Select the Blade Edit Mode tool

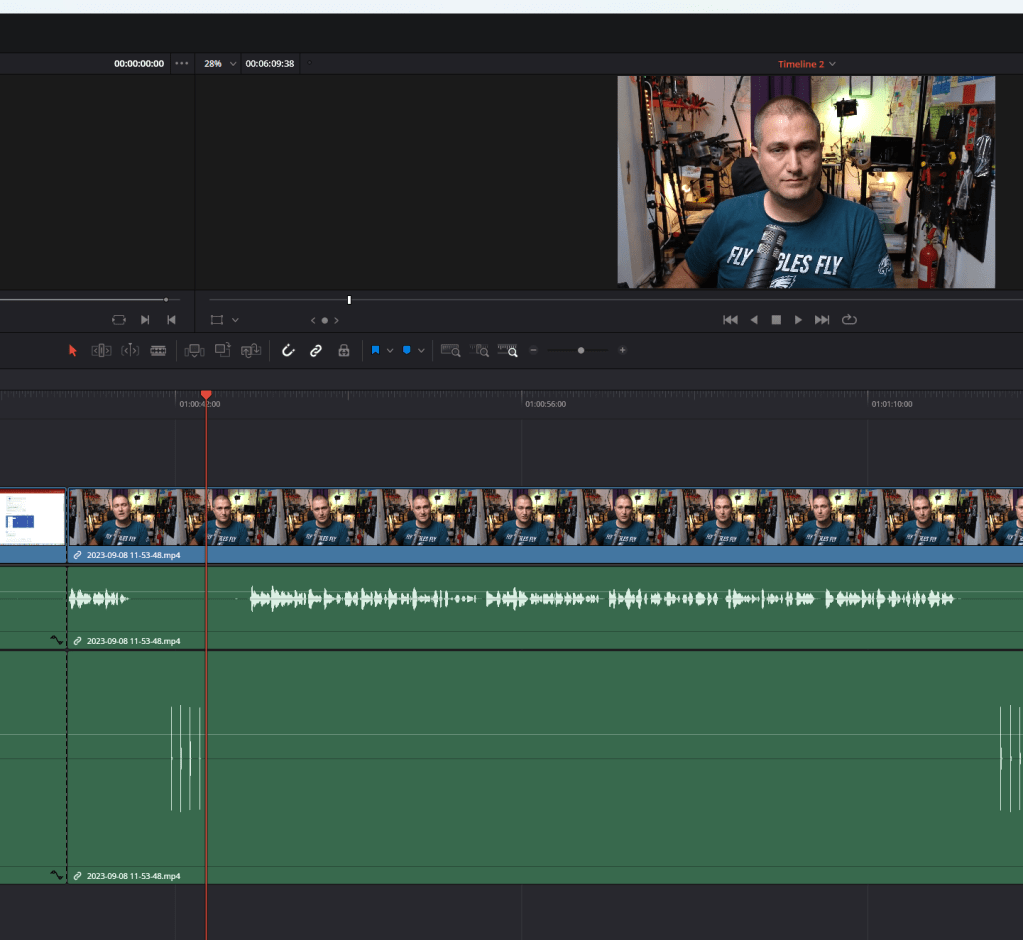[x=158, y=350]
